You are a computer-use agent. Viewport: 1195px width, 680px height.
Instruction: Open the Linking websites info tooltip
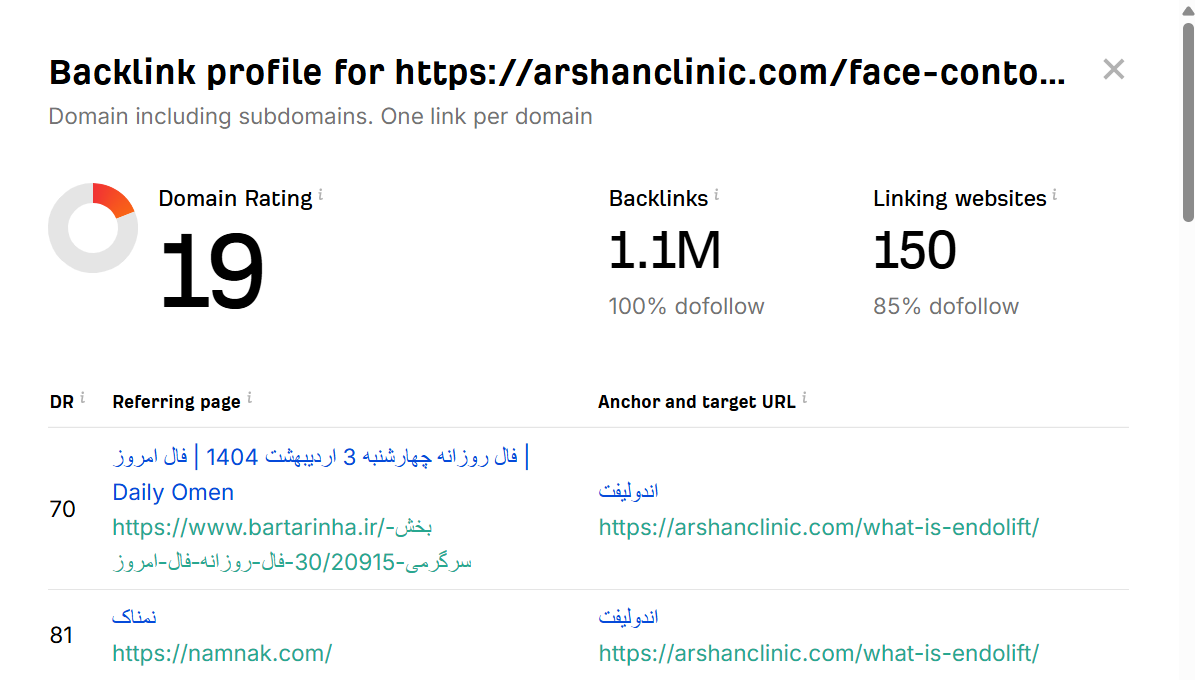[1055, 193]
